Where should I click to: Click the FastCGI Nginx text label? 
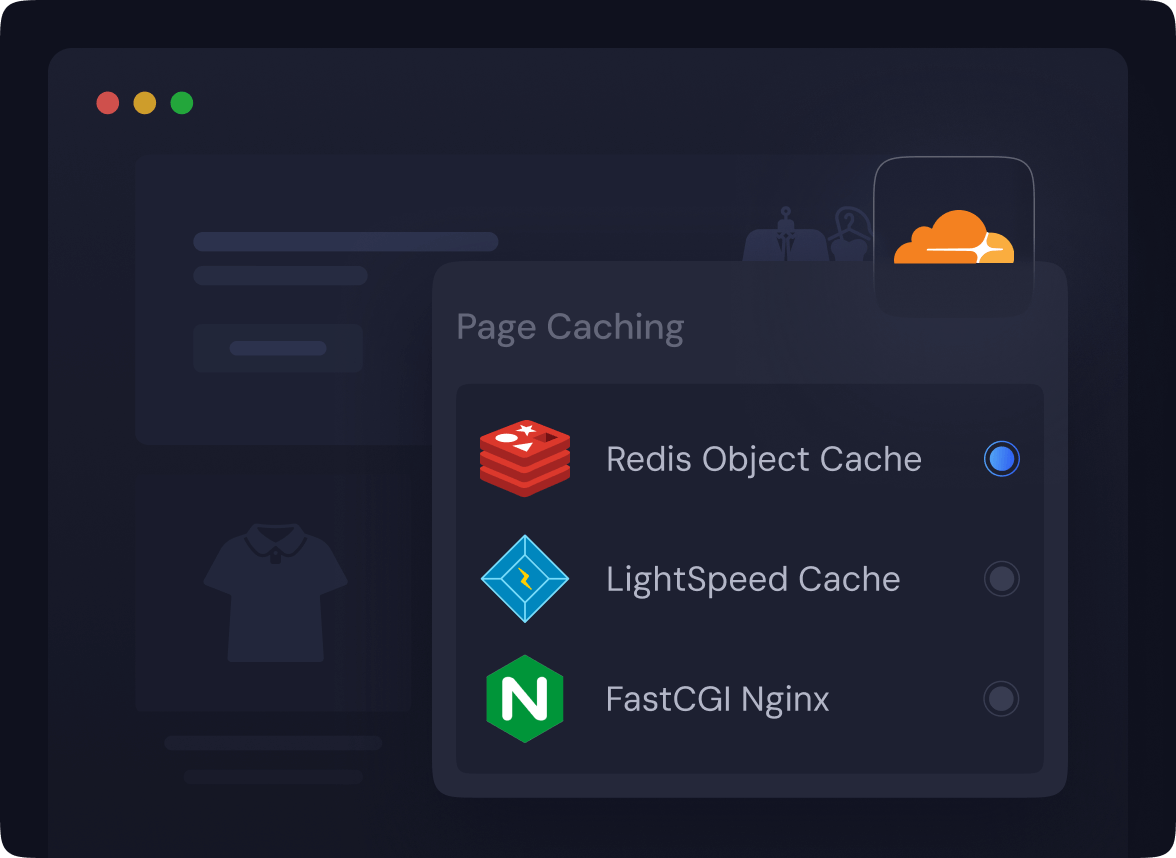(x=717, y=699)
